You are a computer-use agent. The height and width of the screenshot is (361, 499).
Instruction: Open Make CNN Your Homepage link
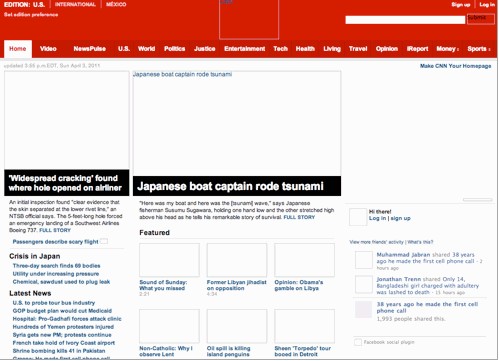pyautogui.click(x=455, y=66)
